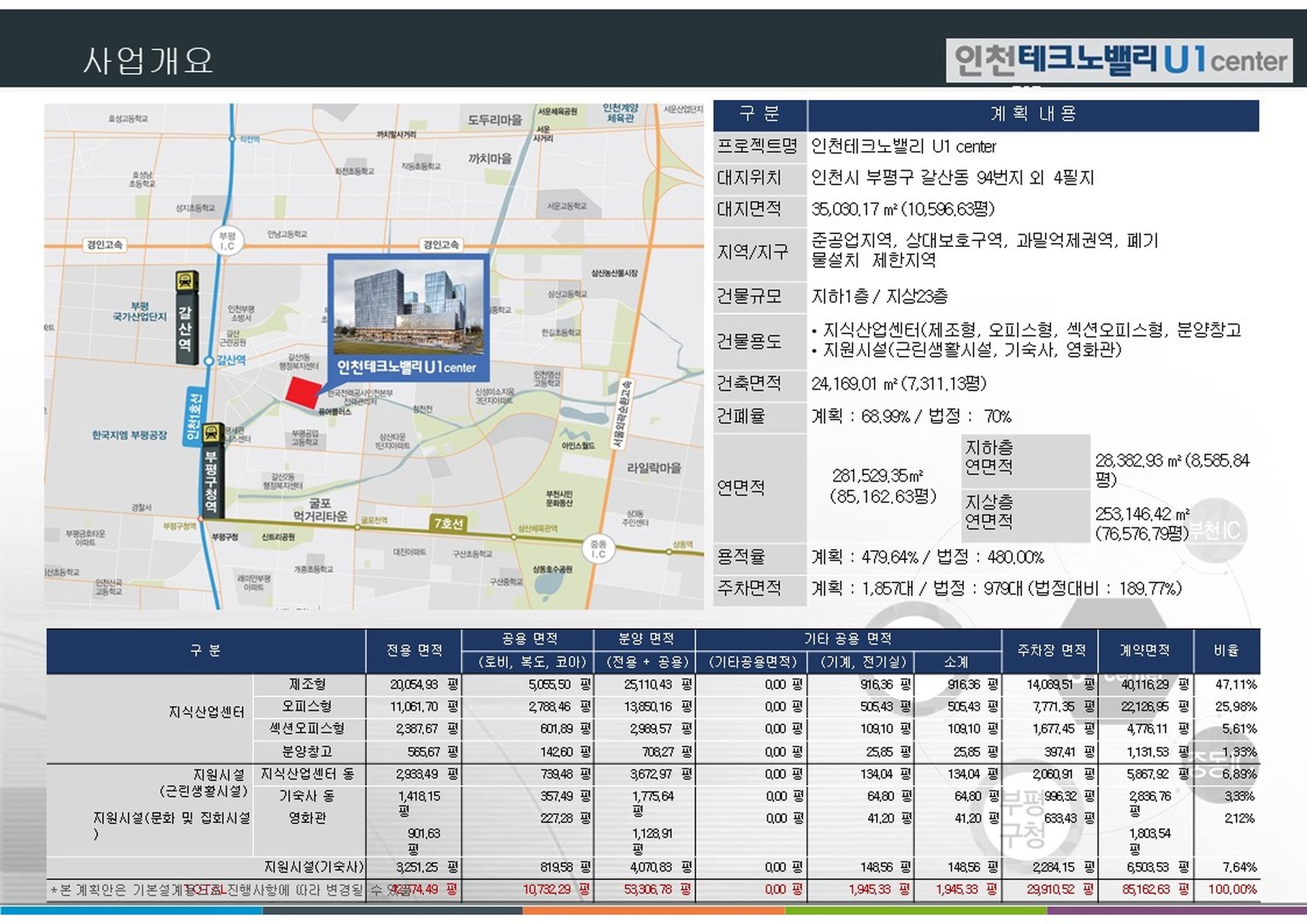Click the 라일락마을 map label
Screen dimensions: 1307x924
(x=653, y=468)
